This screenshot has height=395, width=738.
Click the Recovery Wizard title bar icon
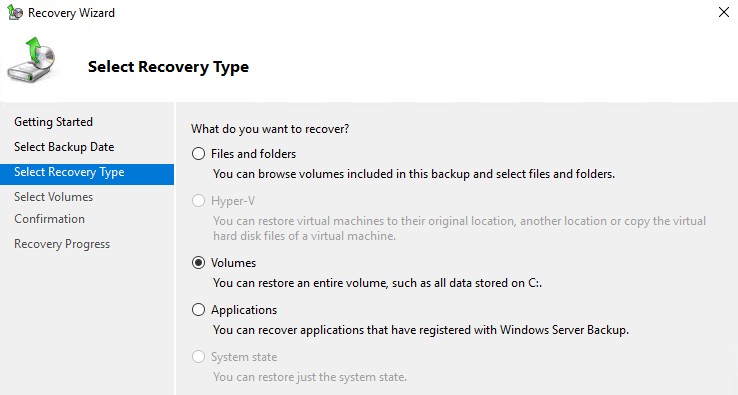(x=15, y=12)
